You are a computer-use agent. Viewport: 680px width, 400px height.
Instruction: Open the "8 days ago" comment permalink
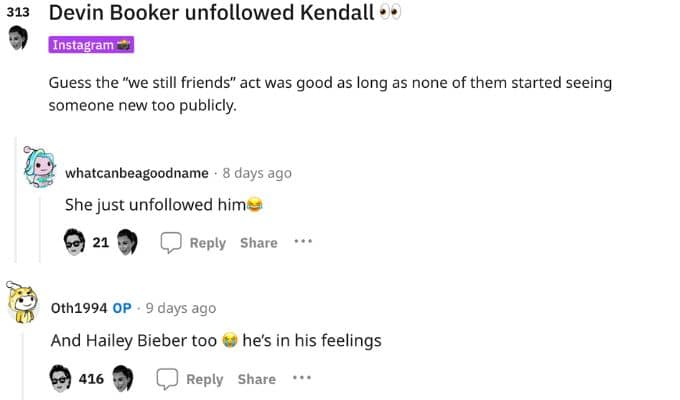pyautogui.click(x=256, y=173)
